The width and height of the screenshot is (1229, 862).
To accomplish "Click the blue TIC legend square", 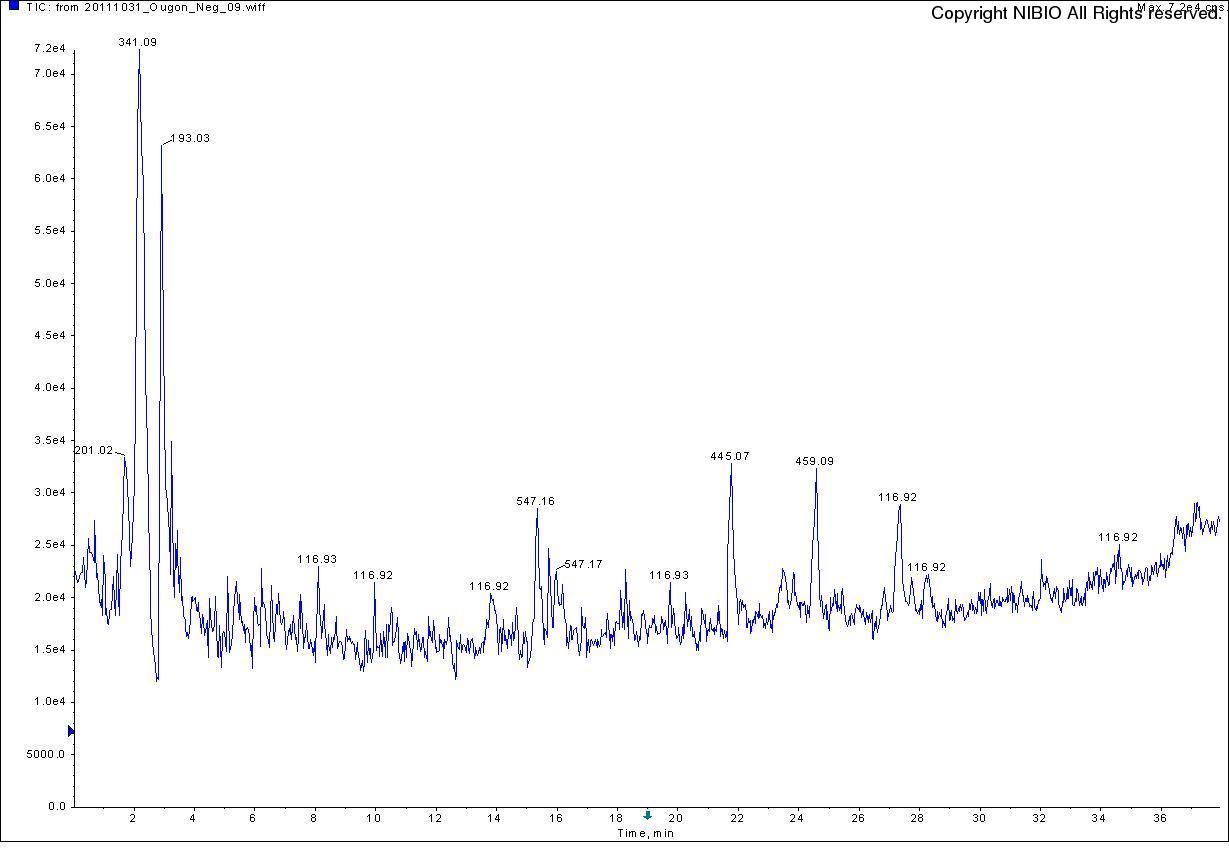I will click(14, 6).
